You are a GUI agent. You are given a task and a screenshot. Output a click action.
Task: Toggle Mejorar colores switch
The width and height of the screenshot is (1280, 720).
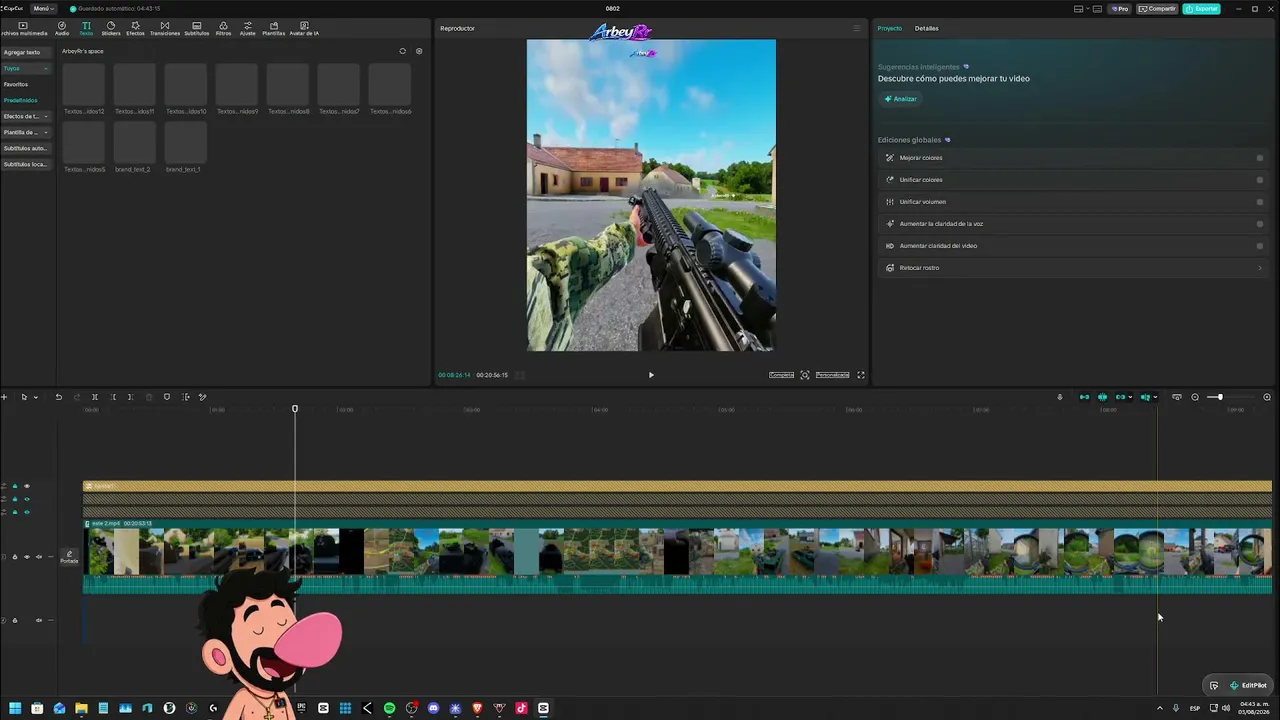(x=1260, y=158)
